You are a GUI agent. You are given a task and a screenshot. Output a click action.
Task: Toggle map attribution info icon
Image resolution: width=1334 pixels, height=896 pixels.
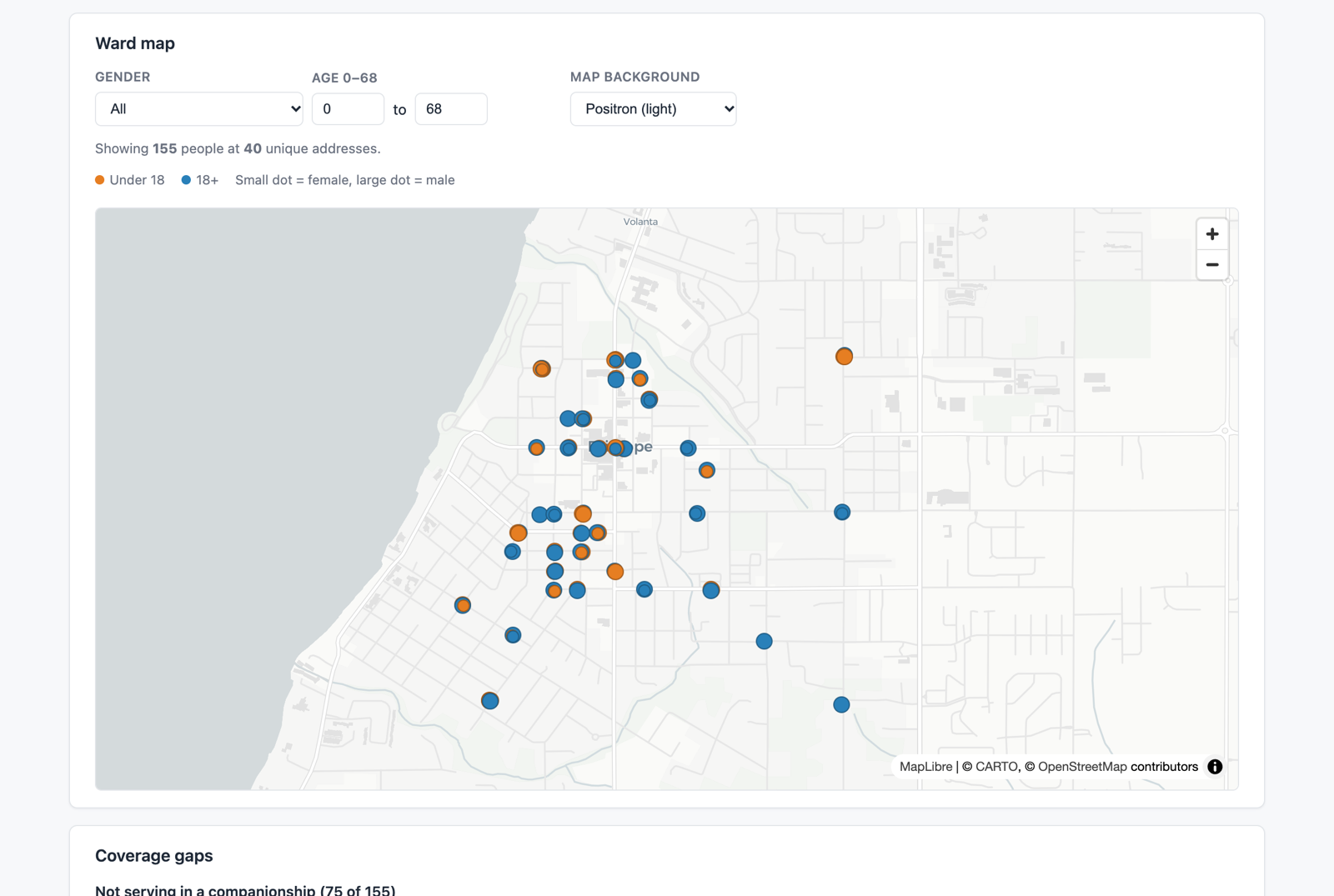1215,767
